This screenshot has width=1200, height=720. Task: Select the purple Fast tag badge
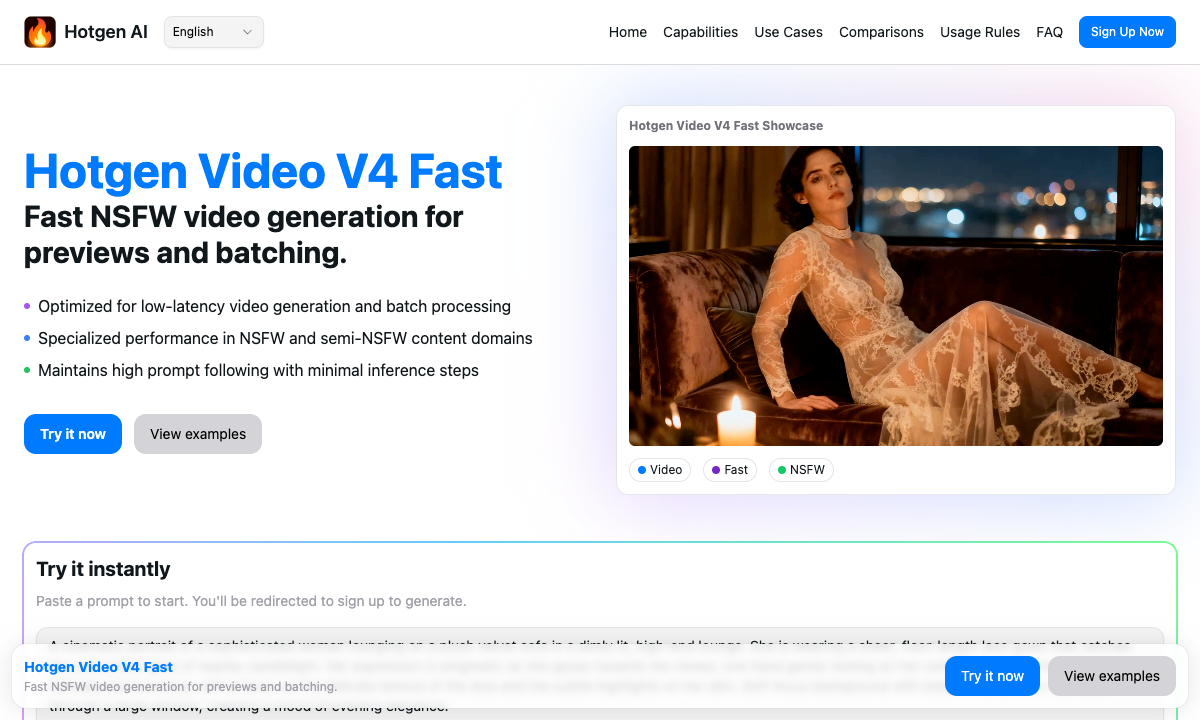(730, 470)
